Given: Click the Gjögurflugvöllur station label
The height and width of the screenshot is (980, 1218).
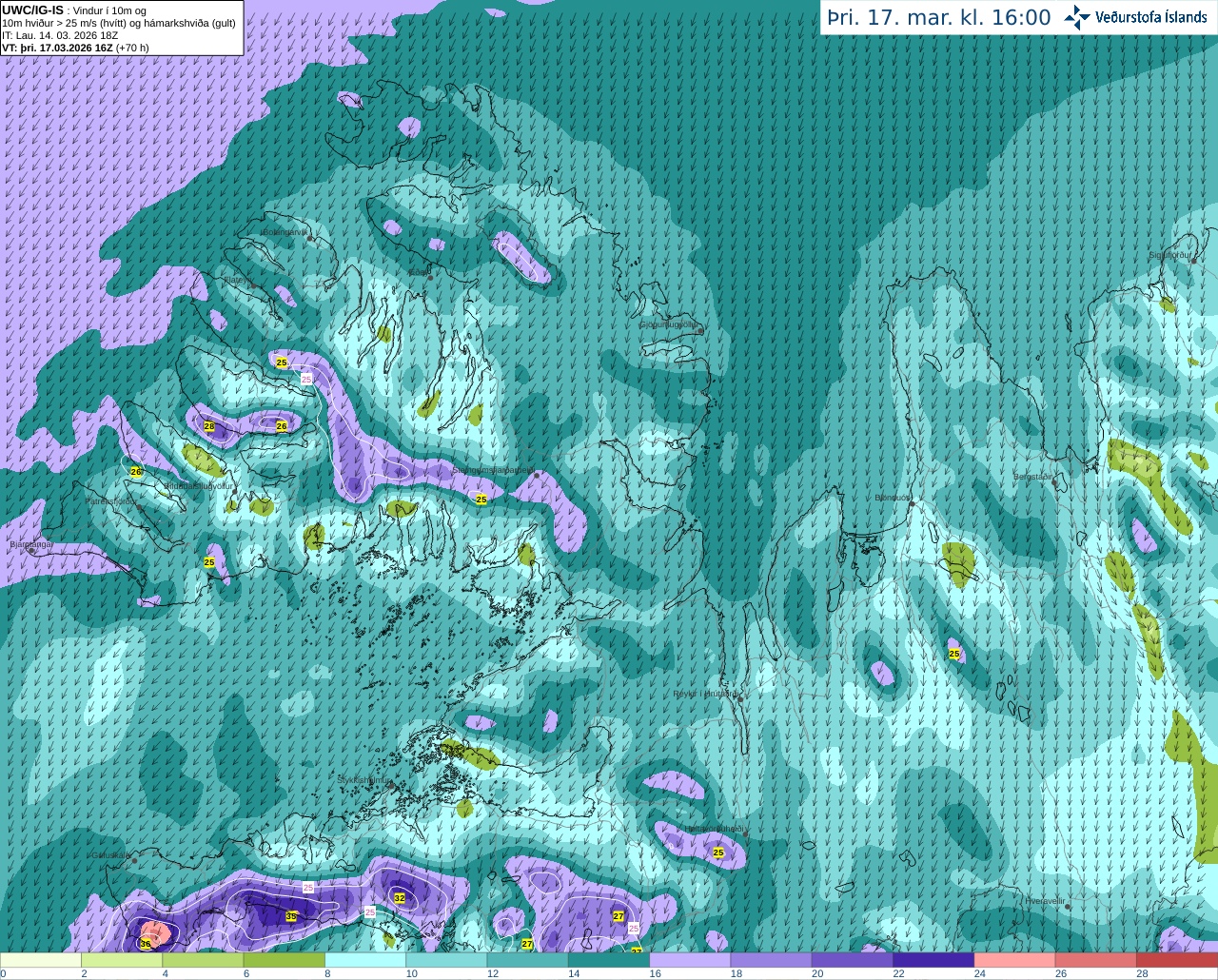Looking at the screenshot, I should pos(669,324).
